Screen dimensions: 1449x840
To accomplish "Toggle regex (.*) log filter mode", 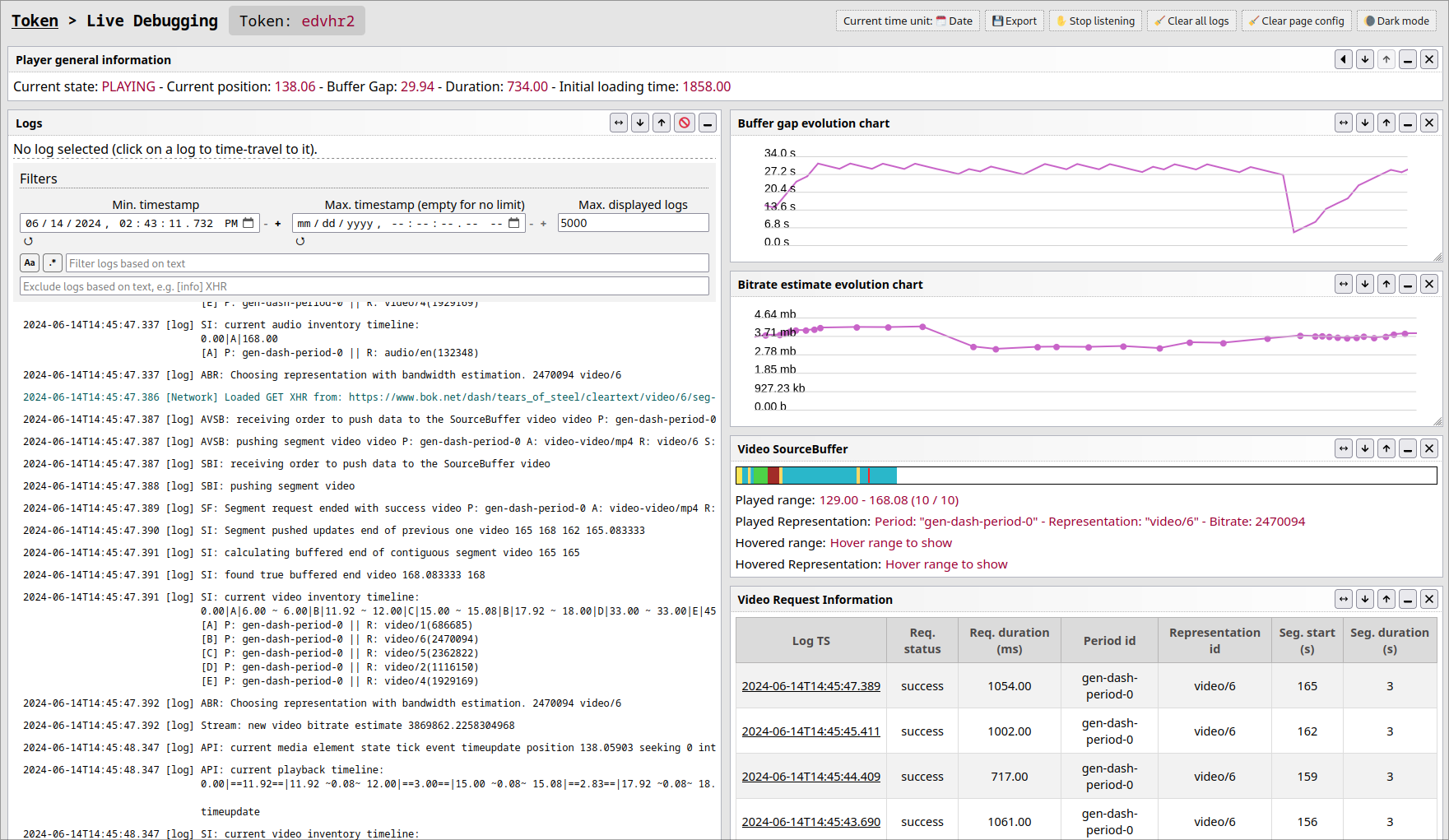I will click(x=53, y=263).
